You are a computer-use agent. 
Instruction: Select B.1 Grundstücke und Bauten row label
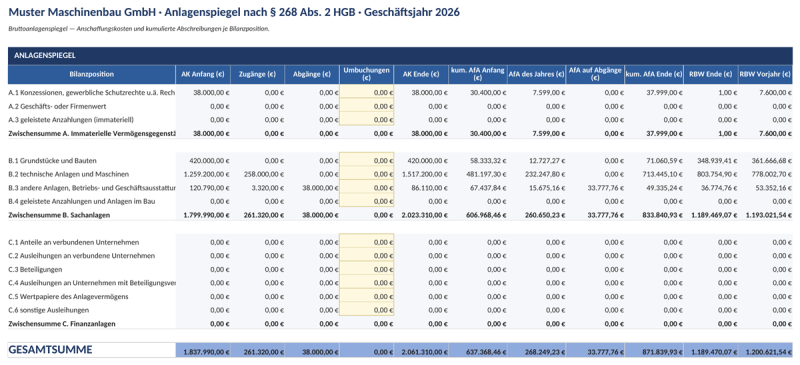(x=53, y=160)
